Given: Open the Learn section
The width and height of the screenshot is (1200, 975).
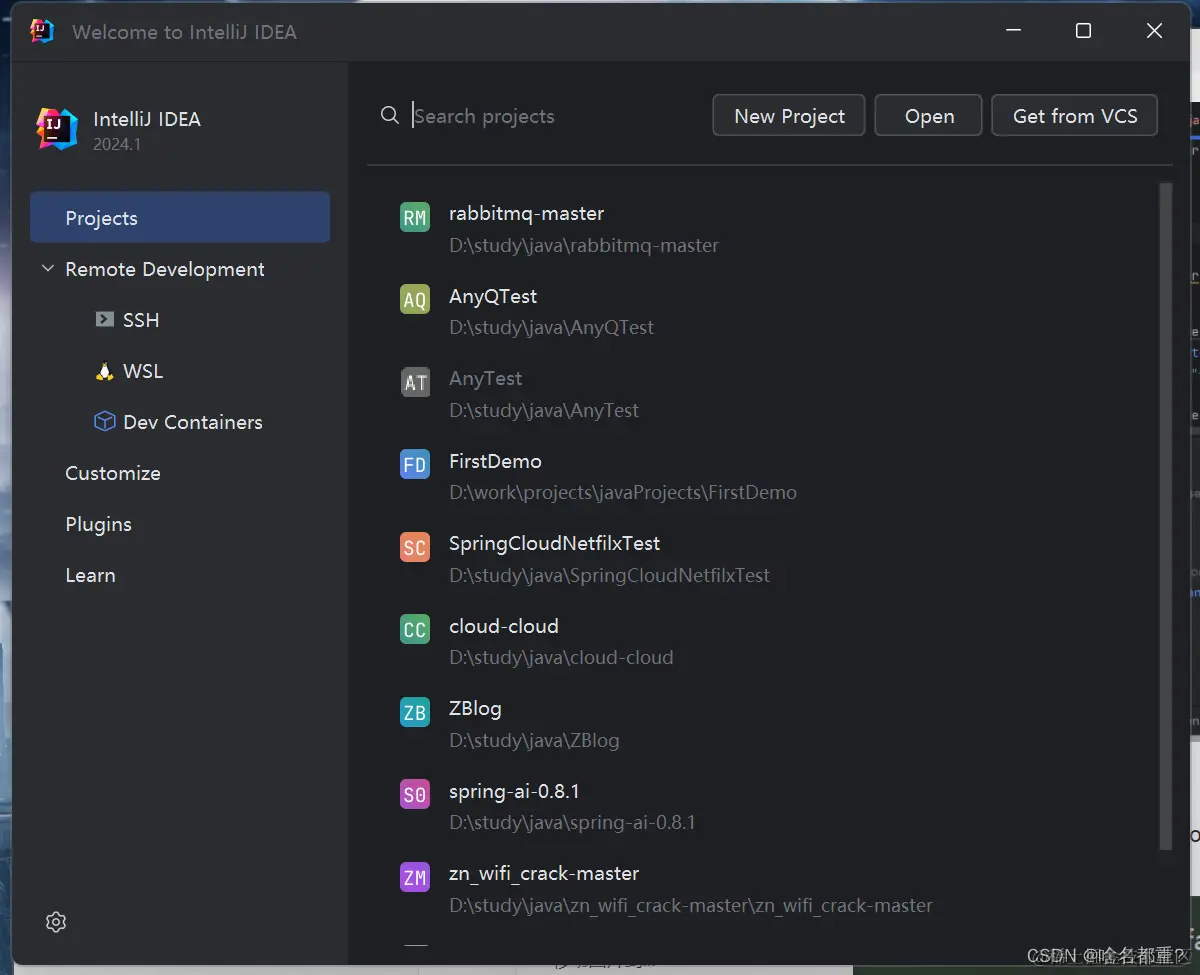Looking at the screenshot, I should click(90, 575).
